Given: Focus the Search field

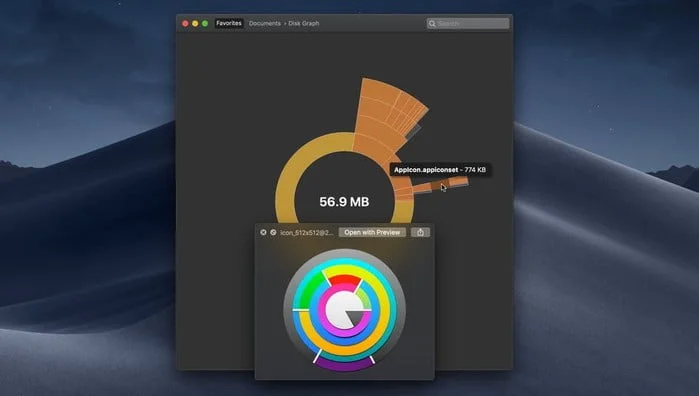Looking at the screenshot, I should (468, 23).
